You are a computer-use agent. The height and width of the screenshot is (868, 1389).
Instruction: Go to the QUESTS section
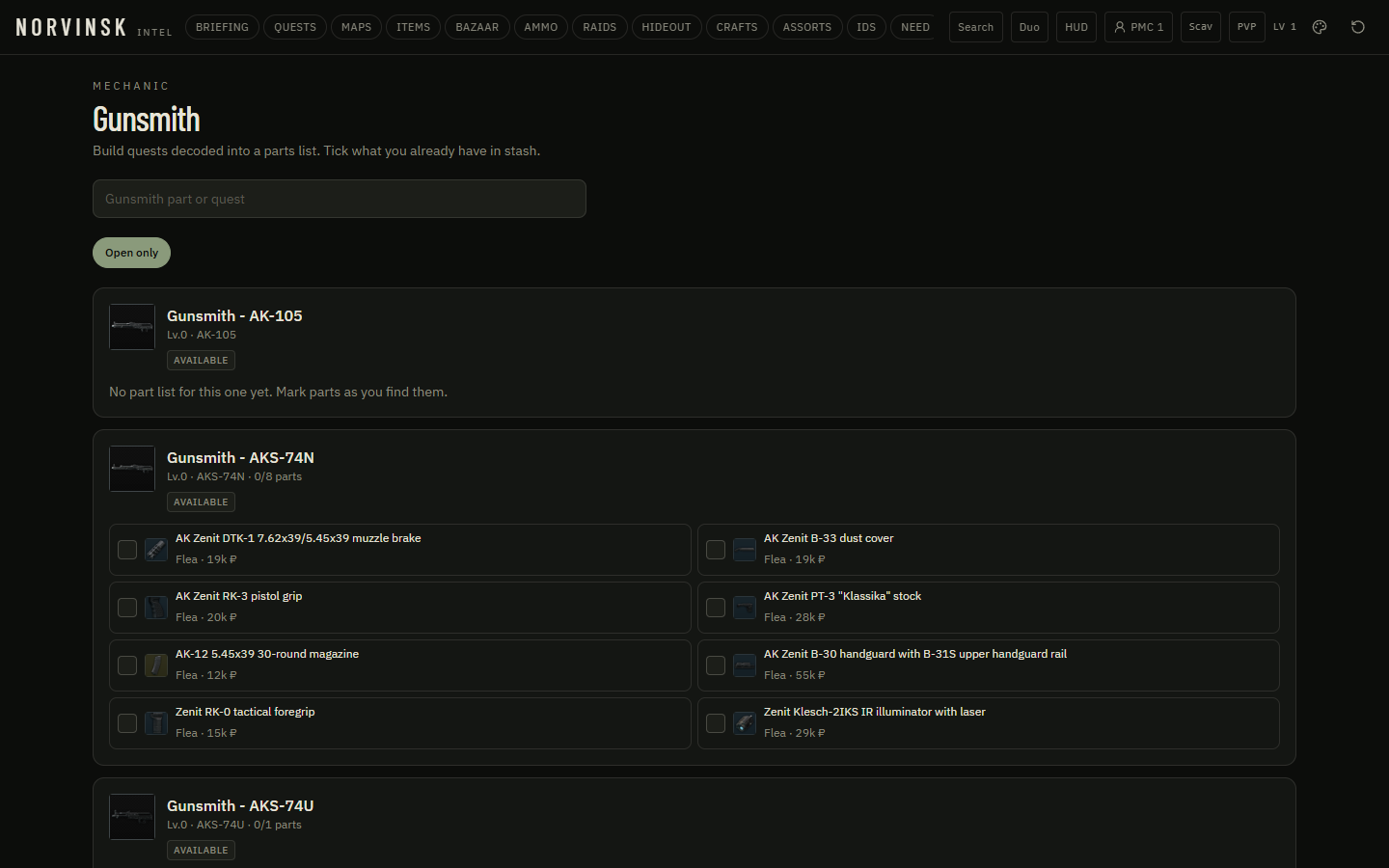click(295, 27)
